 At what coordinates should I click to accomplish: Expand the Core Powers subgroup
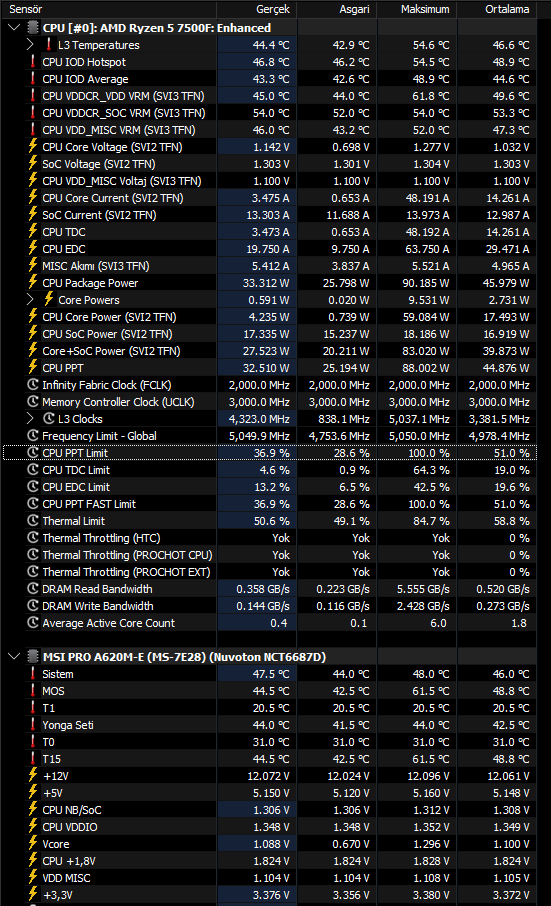30,299
